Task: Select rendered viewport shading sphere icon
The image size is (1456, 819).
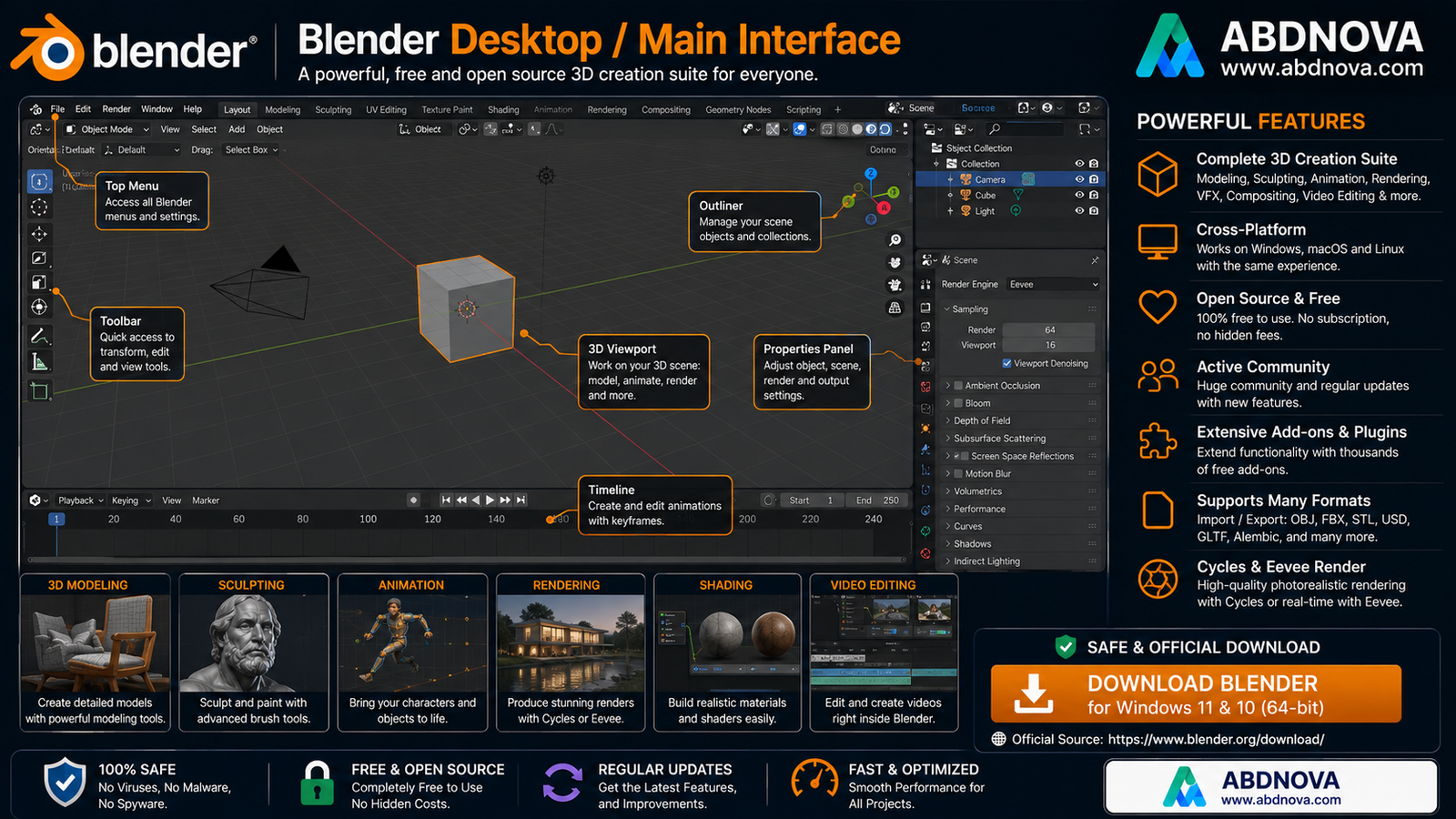Action: (885, 129)
